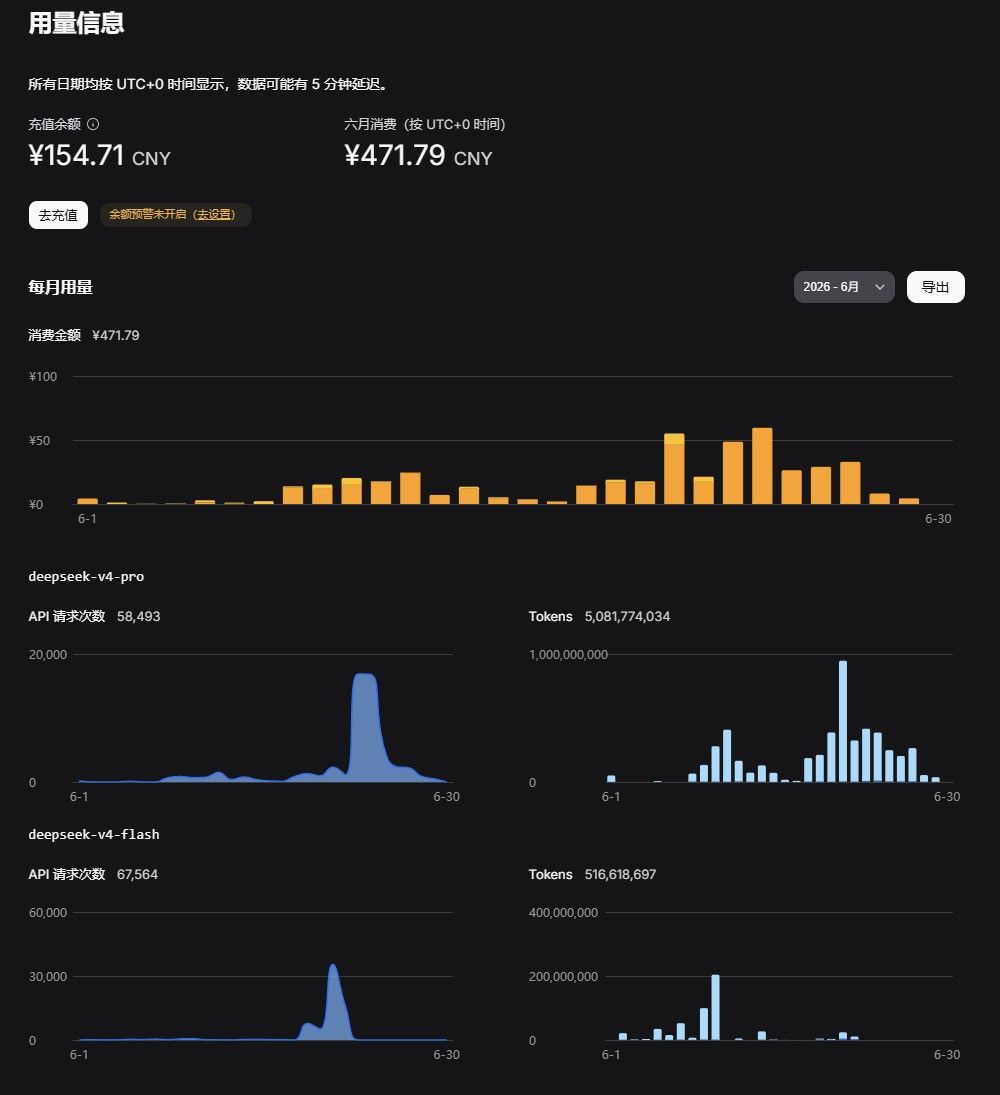Image resolution: width=1000 pixels, height=1095 pixels.
Task: Click the 20,000 axis label
Action: (x=47, y=655)
